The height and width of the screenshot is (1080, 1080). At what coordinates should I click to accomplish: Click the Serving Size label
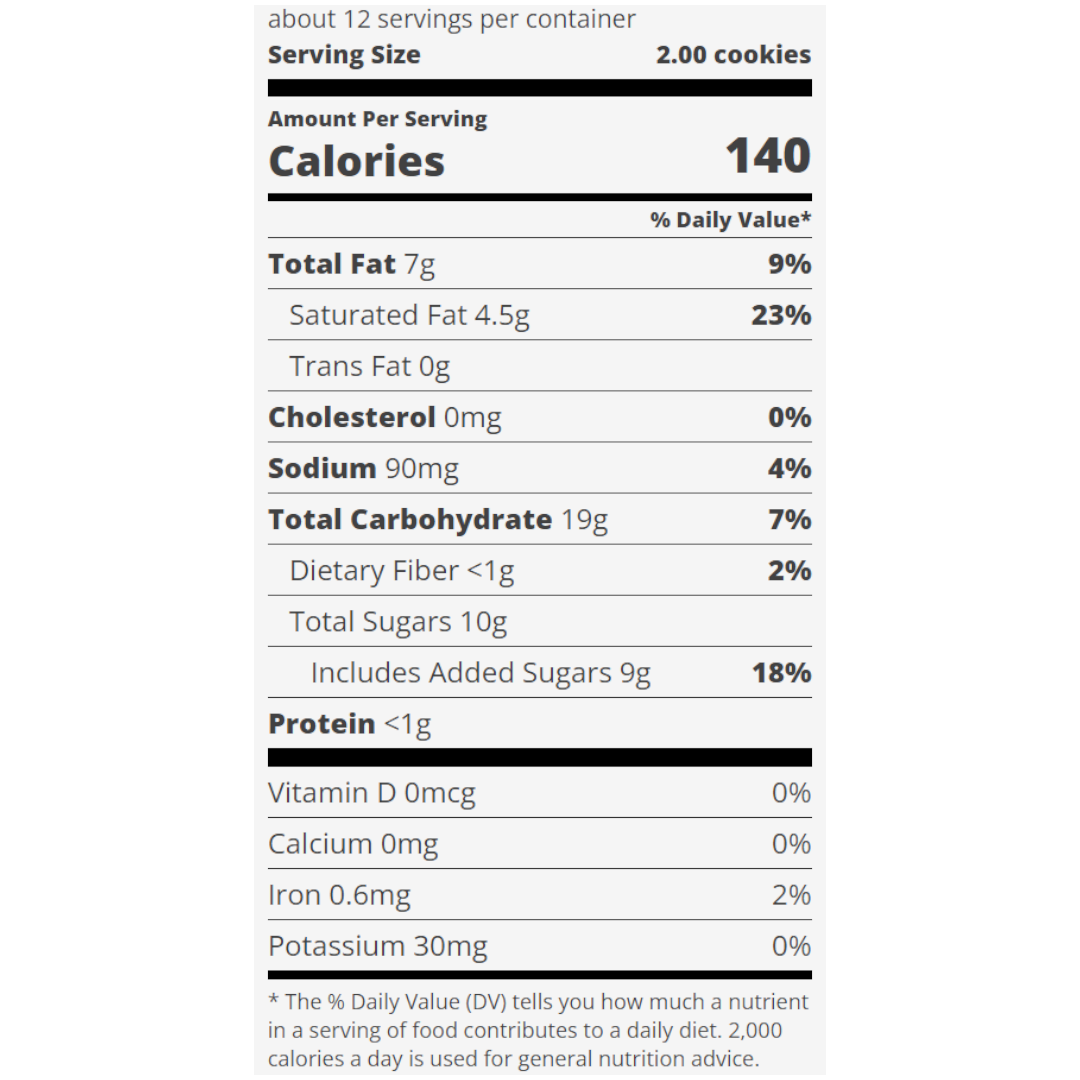click(x=344, y=55)
